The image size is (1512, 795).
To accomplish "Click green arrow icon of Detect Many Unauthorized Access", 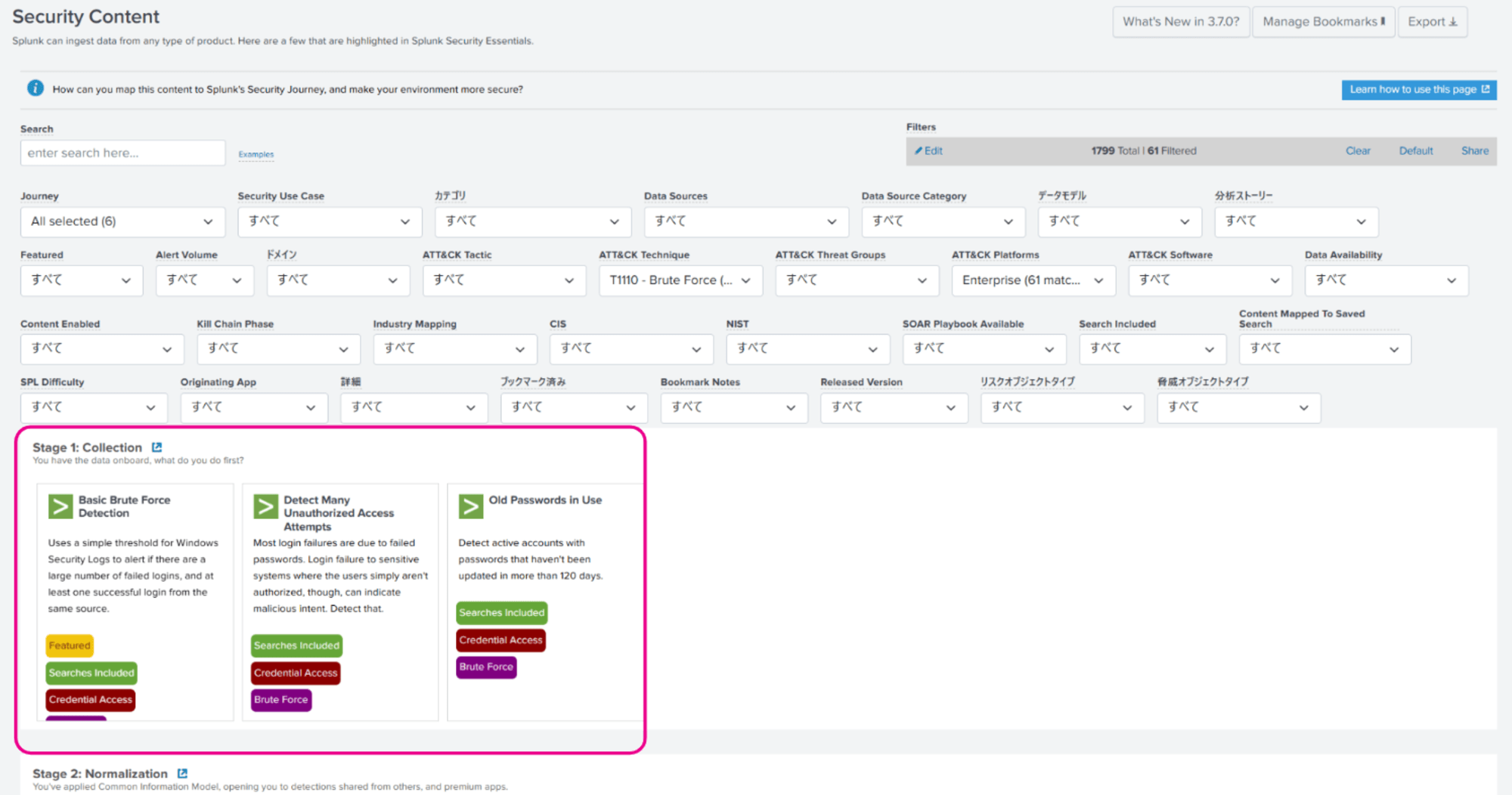I will pyautogui.click(x=265, y=506).
